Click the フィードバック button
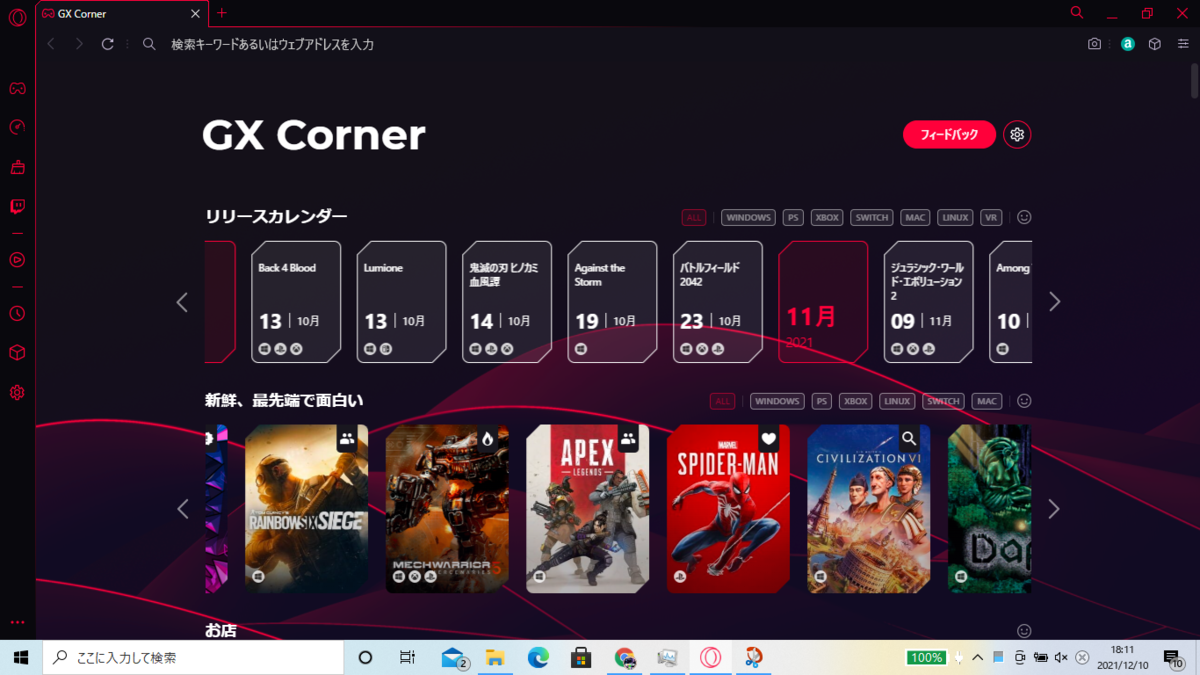This screenshot has height=675, width=1200. click(949, 134)
